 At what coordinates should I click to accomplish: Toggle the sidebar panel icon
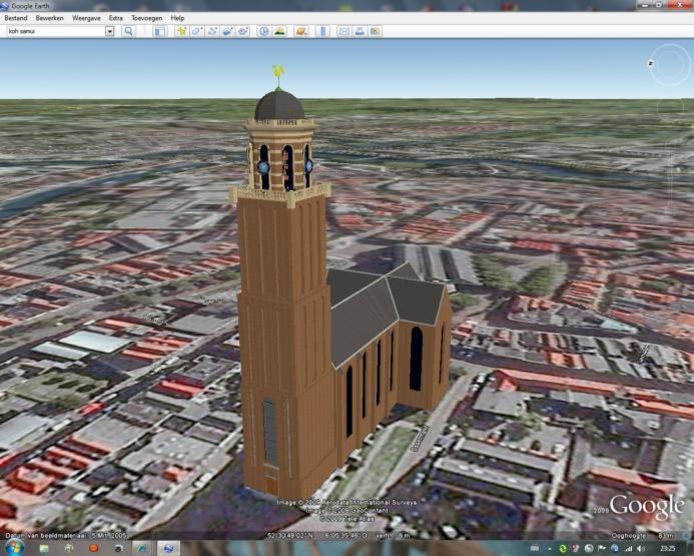coord(160,31)
